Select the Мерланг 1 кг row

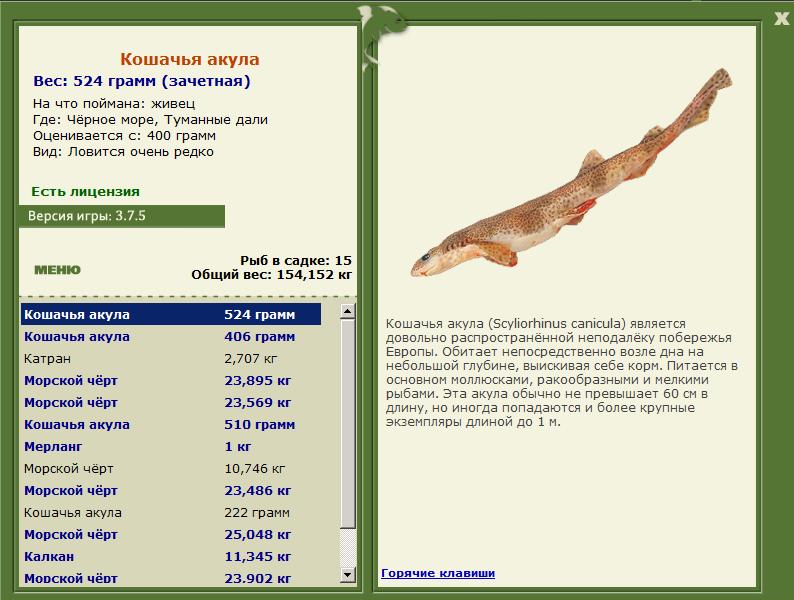[171, 447]
